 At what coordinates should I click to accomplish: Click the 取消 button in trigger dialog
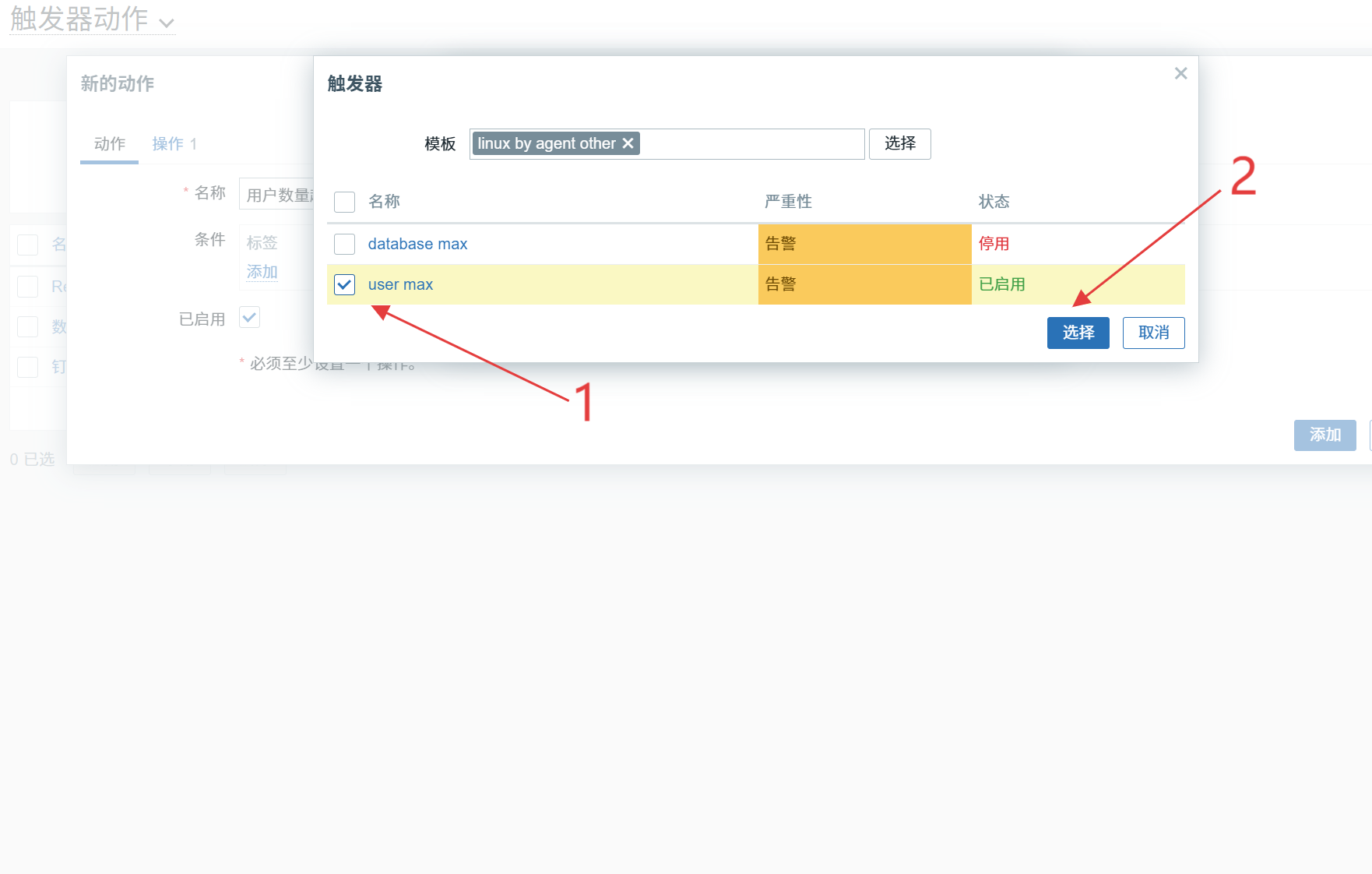point(1153,333)
